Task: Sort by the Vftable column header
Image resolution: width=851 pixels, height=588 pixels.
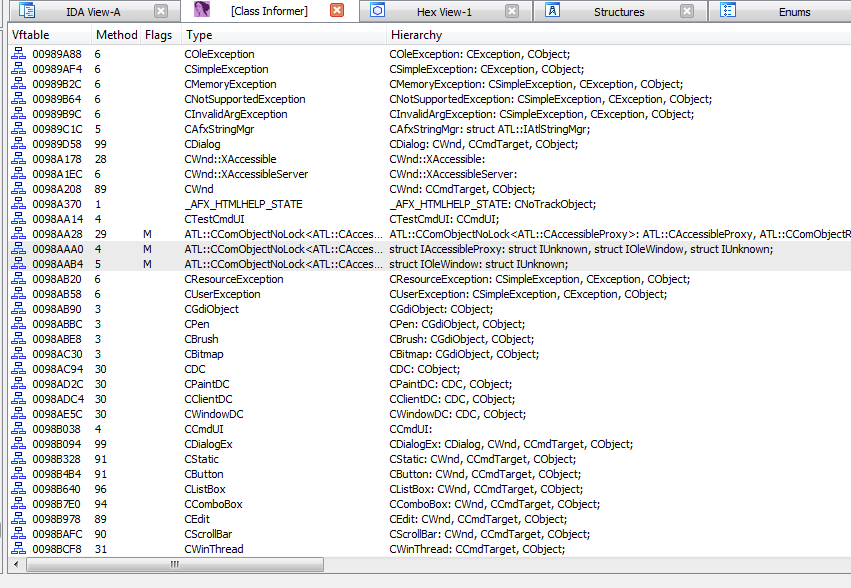Action: [48, 35]
